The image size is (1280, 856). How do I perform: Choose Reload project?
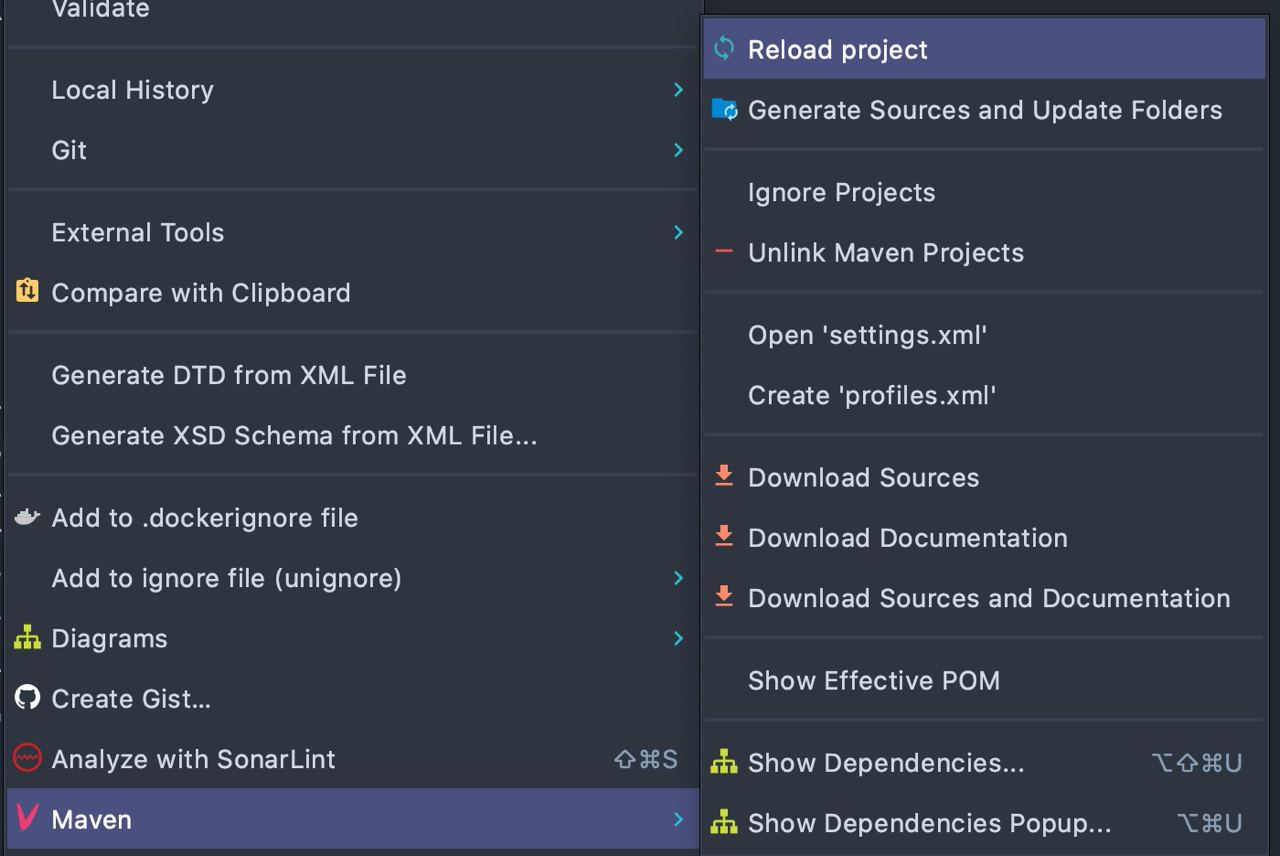click(984, 49)
